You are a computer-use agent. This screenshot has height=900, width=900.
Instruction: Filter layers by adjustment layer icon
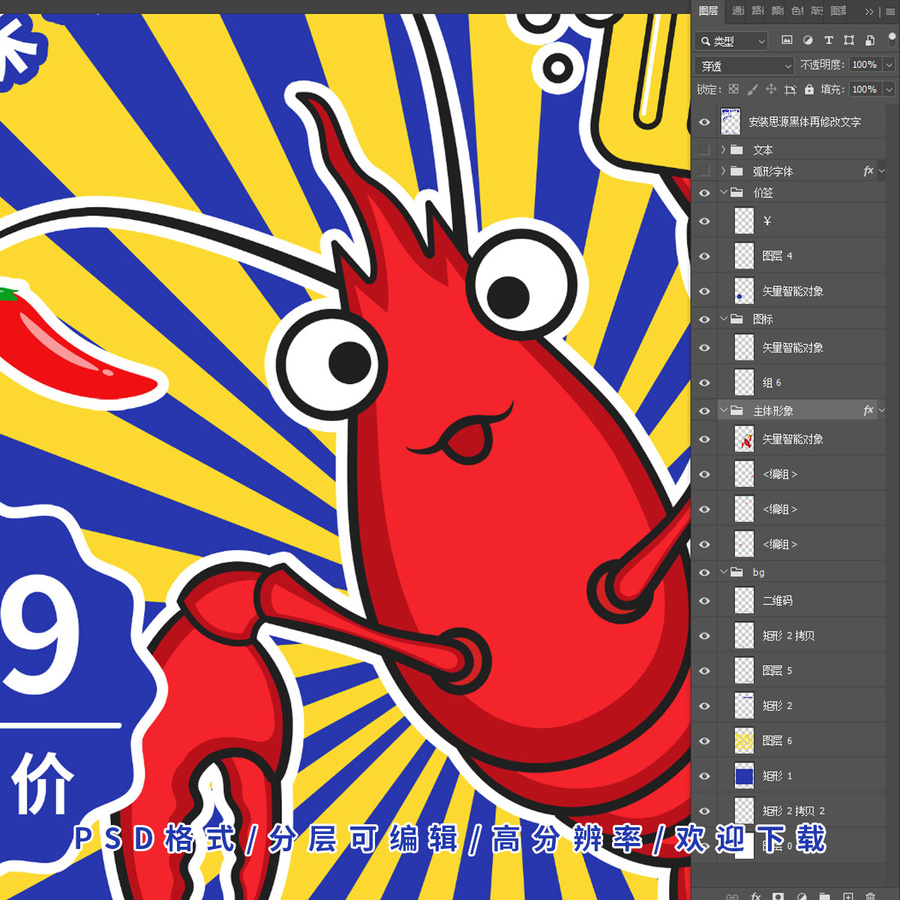pyautogui.click(x=807, y=40)
